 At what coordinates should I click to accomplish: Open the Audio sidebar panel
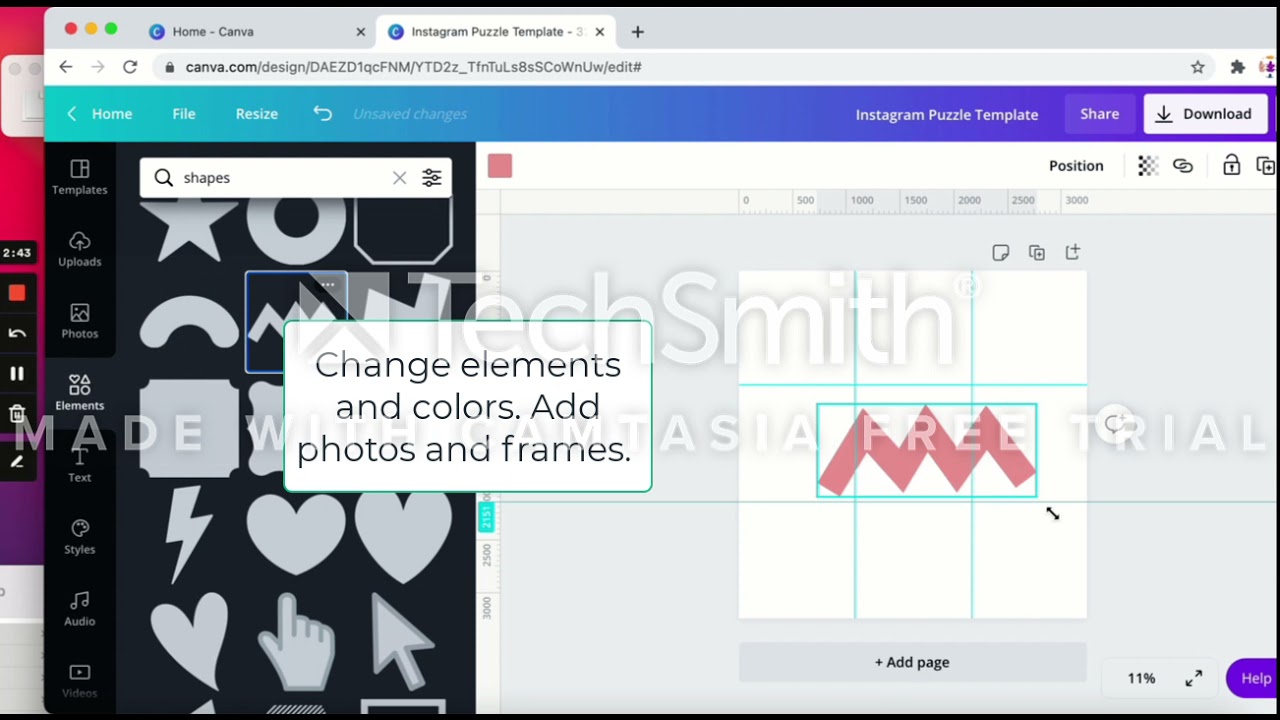pyautogui.click(x=80, y=609)
